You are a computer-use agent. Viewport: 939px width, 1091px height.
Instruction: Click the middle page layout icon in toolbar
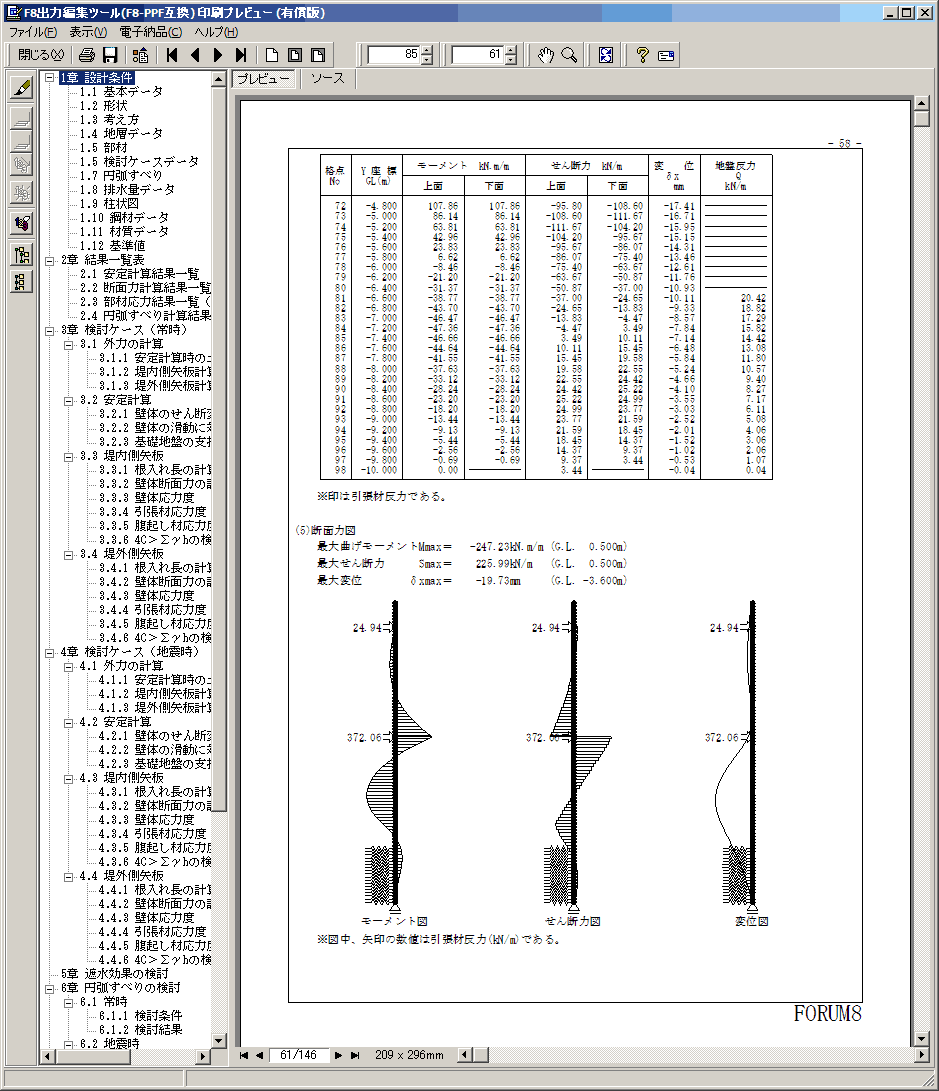(x=295, y=55)
